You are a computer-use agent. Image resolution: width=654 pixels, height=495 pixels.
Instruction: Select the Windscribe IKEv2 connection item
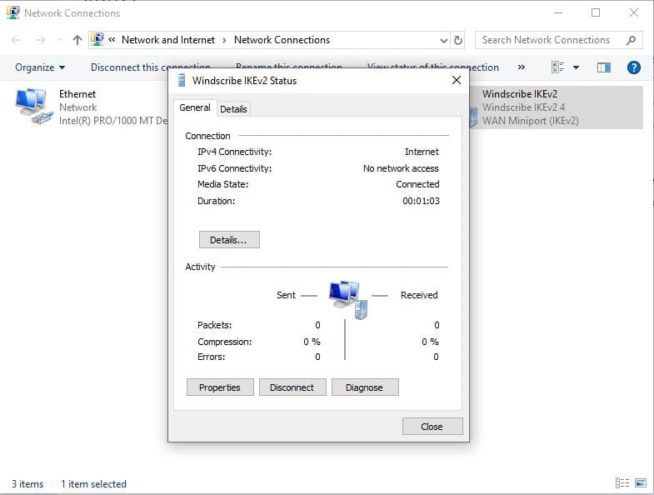556,107
